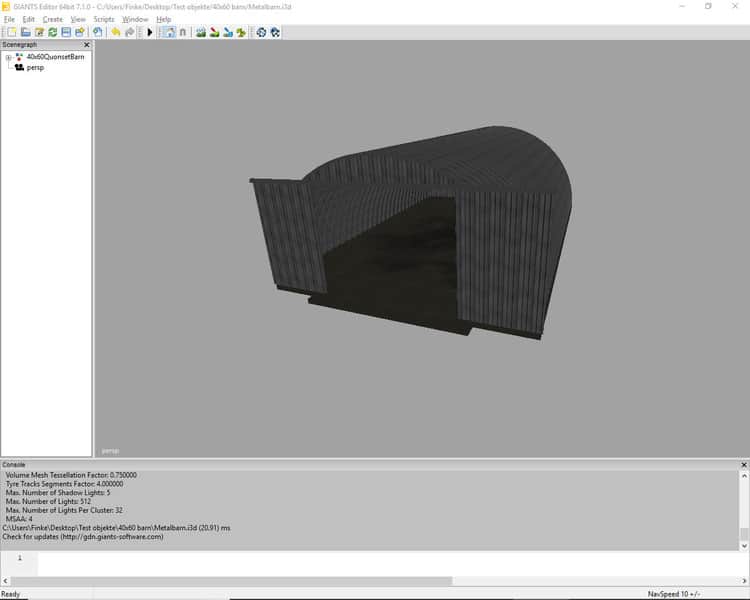Image resolution: width=750 pixels, height=600 pixels.
Task: Open the Scripts menu
Action: 104,19
